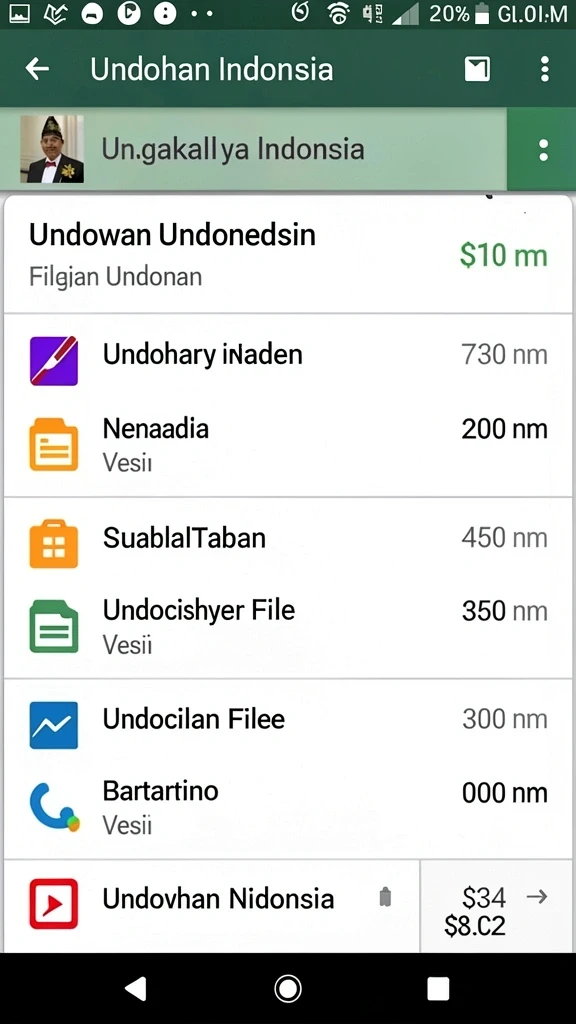
Task: Tap the green document icon for Undocishyer File
Action: 54,626
